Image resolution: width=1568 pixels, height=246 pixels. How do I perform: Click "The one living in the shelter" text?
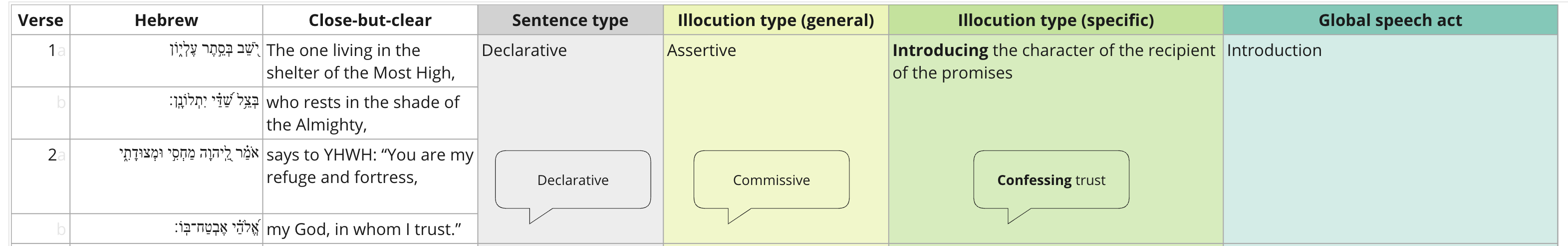coord(360,61)
